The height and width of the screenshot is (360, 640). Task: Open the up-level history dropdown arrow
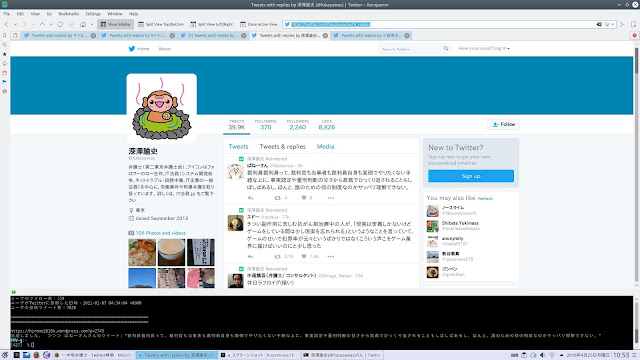(51, 24)
